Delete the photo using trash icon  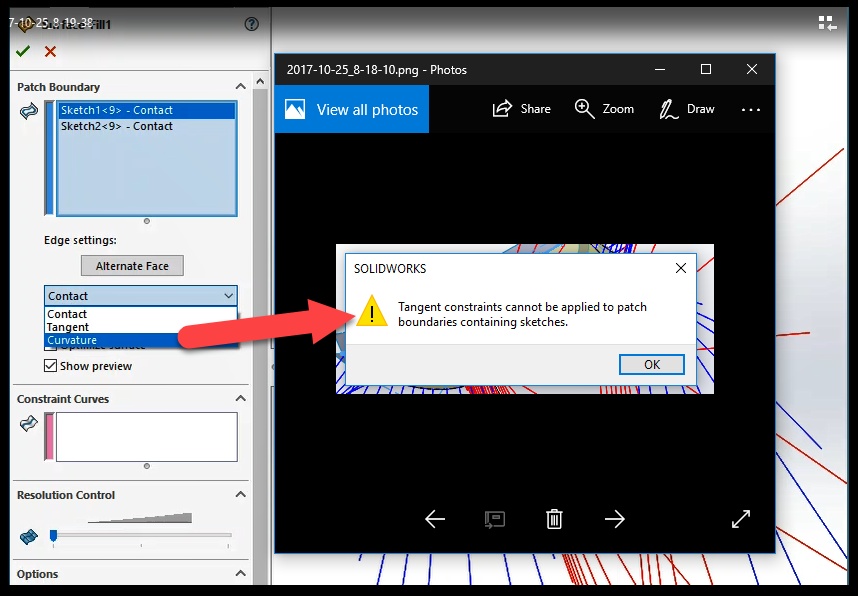pyautogui.click(x=554, y=519)
